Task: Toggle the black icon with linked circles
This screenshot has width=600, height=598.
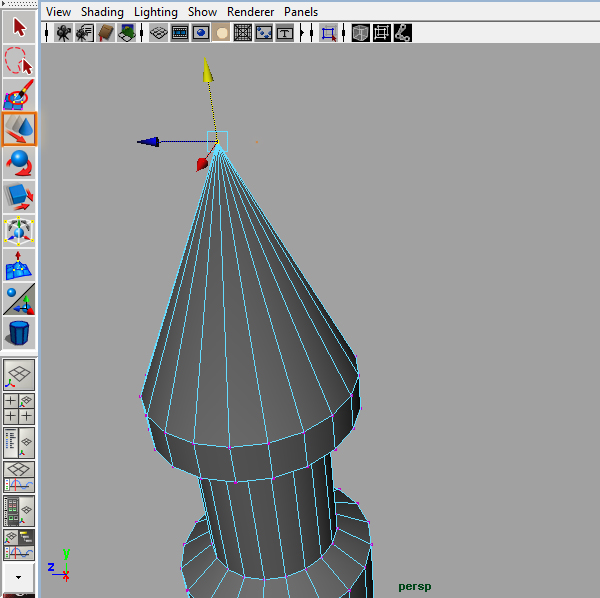Action: [x=403, y=33]
